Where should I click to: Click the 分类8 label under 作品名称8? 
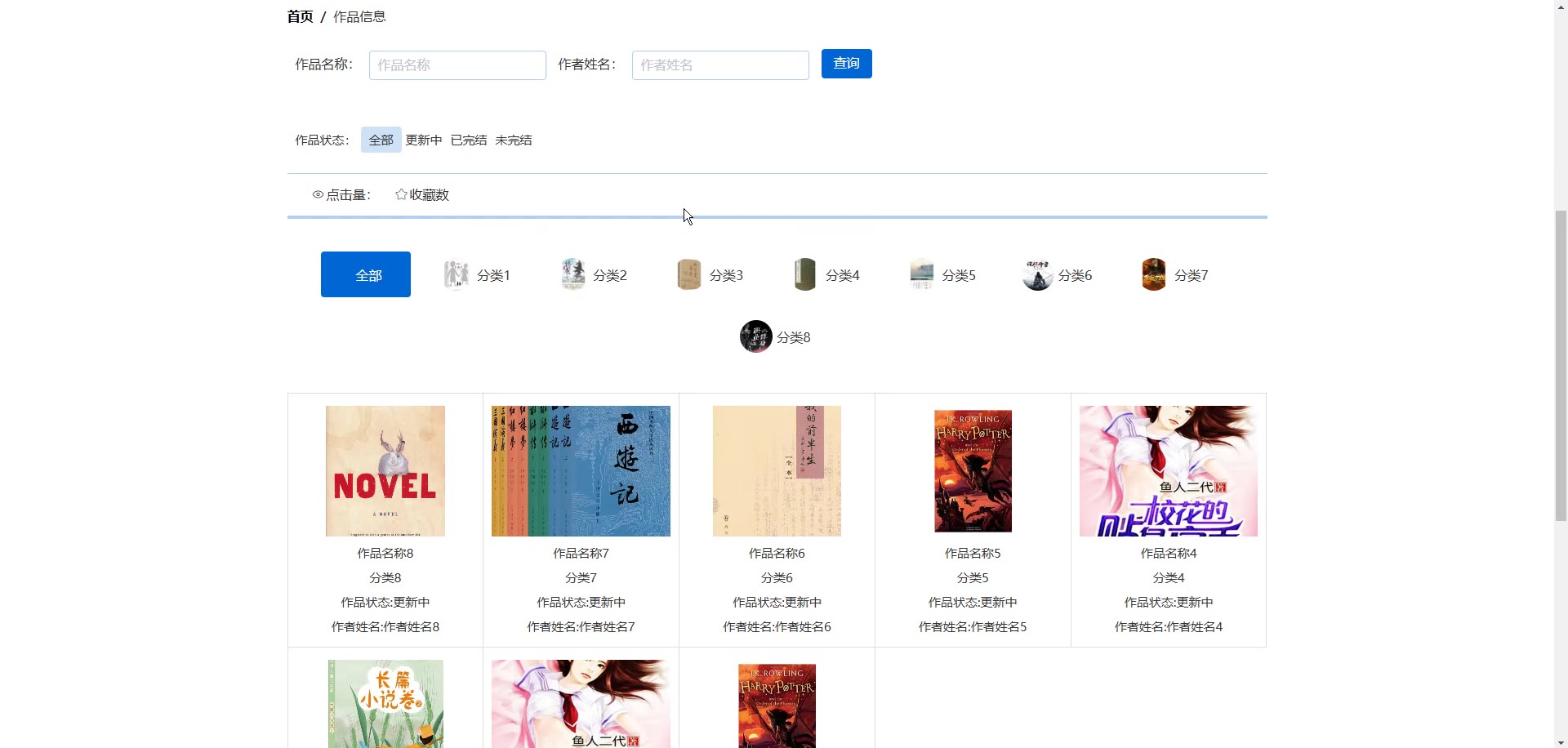point(385,578)
